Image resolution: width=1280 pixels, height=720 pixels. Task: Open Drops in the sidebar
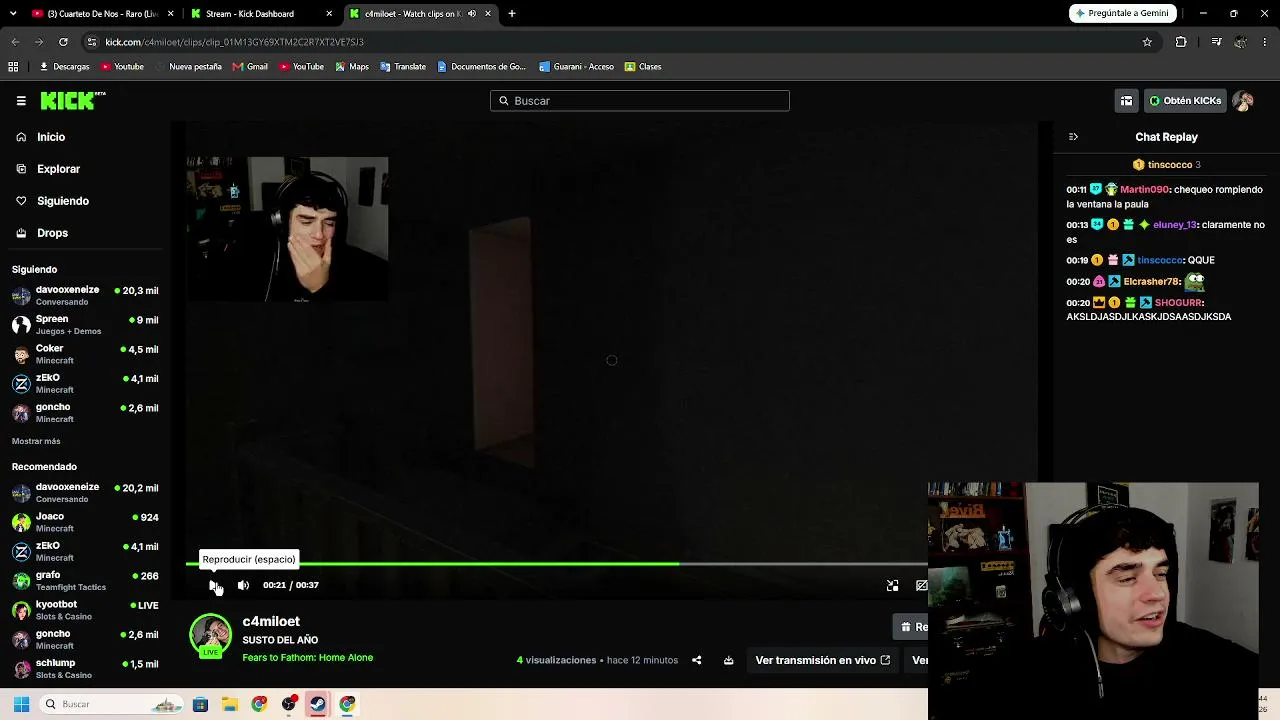point(52,233)
